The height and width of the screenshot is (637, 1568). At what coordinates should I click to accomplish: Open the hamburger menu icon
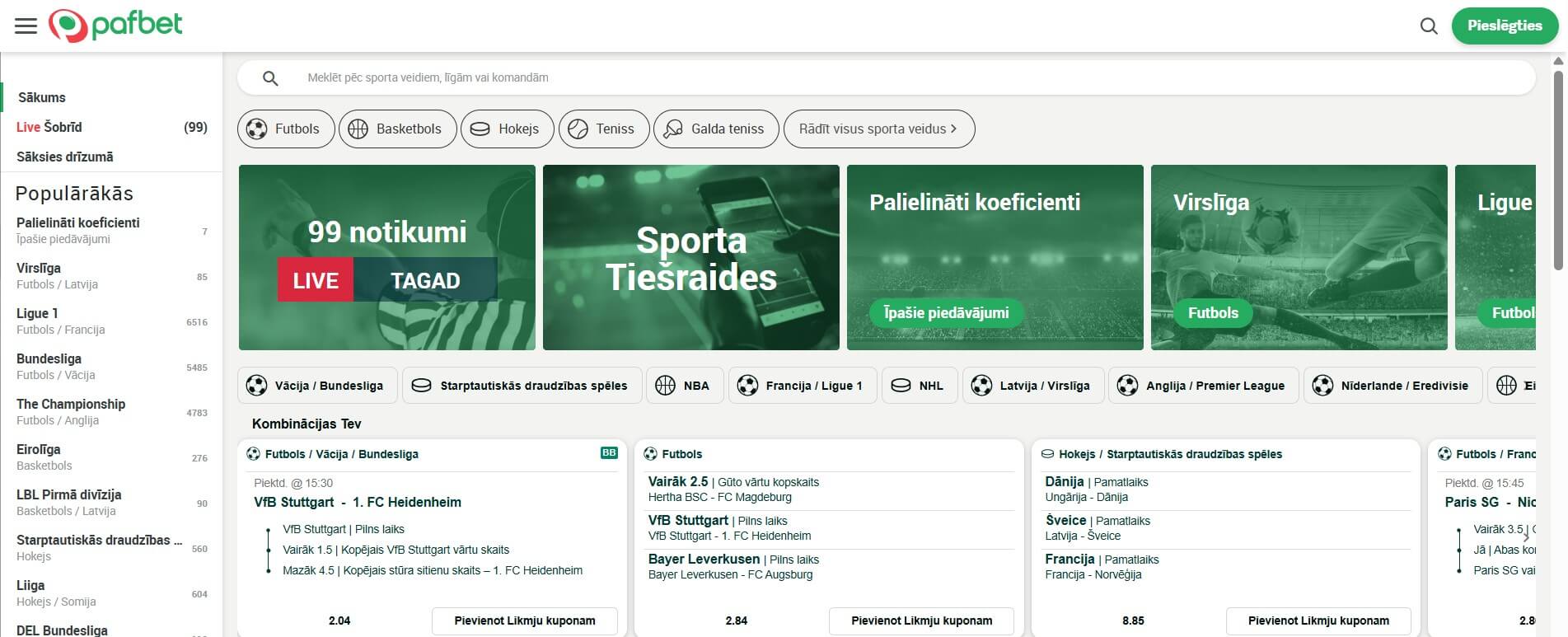click(26, 26)
